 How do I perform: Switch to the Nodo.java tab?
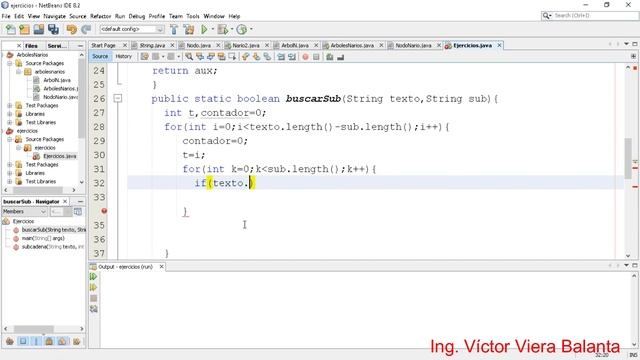click(x=198, y=45)
